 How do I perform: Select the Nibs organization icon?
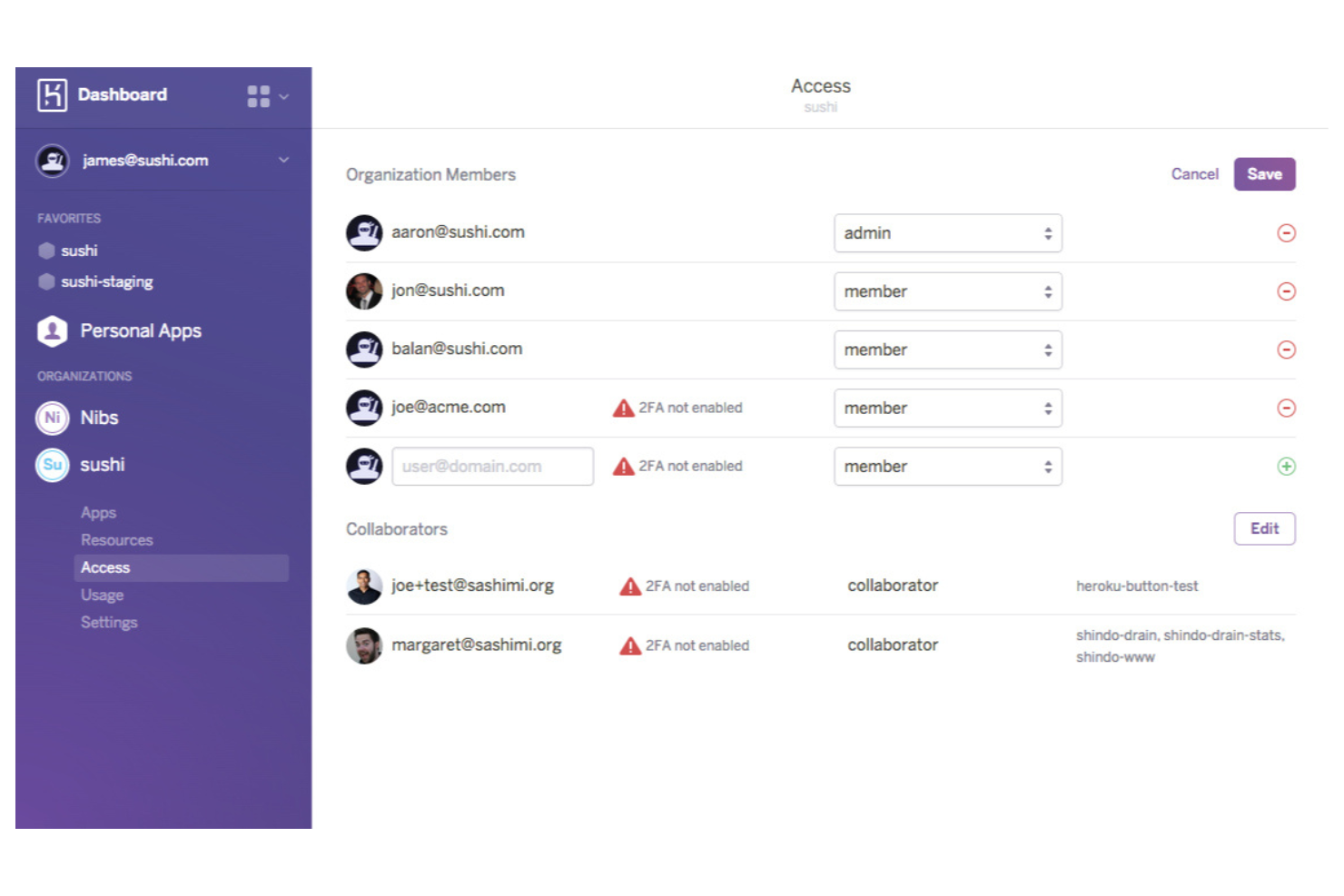coord(52,418)
